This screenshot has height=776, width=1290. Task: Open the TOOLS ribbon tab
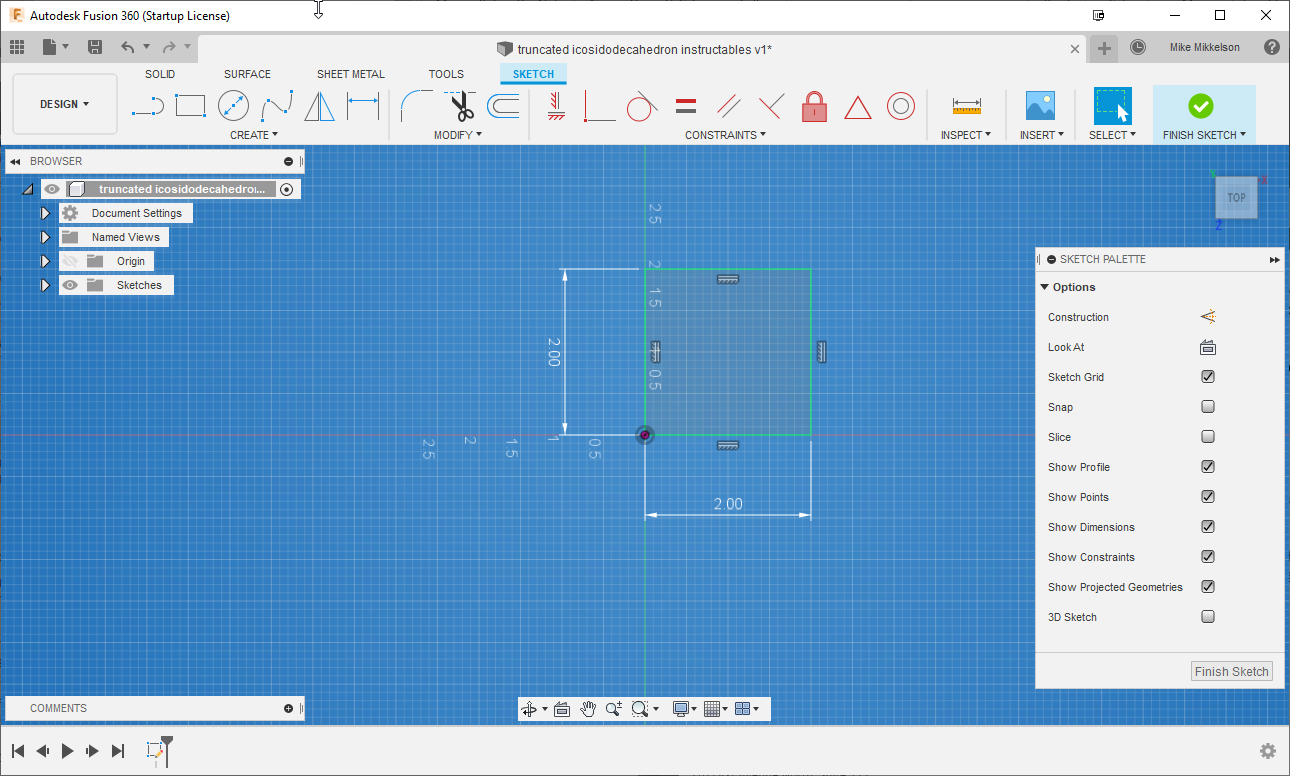click(446, 73)
